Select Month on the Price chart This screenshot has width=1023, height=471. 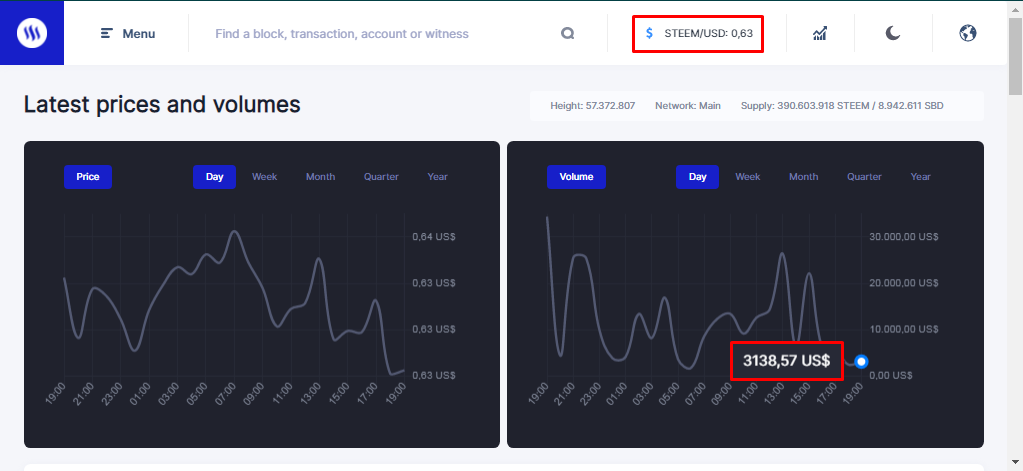[320, 177]
